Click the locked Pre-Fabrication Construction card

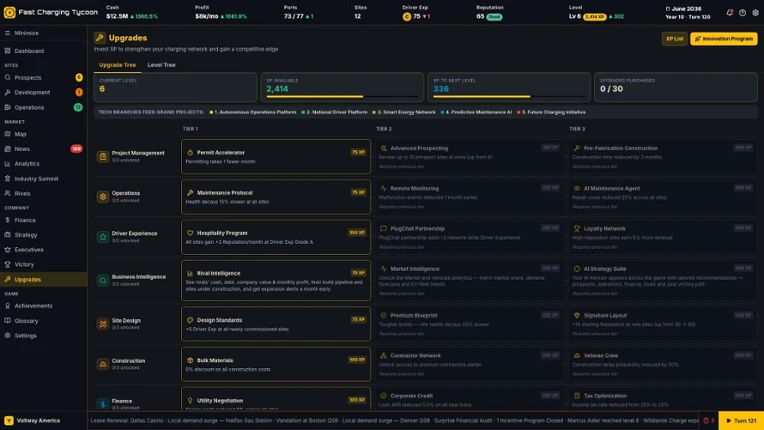663,156
